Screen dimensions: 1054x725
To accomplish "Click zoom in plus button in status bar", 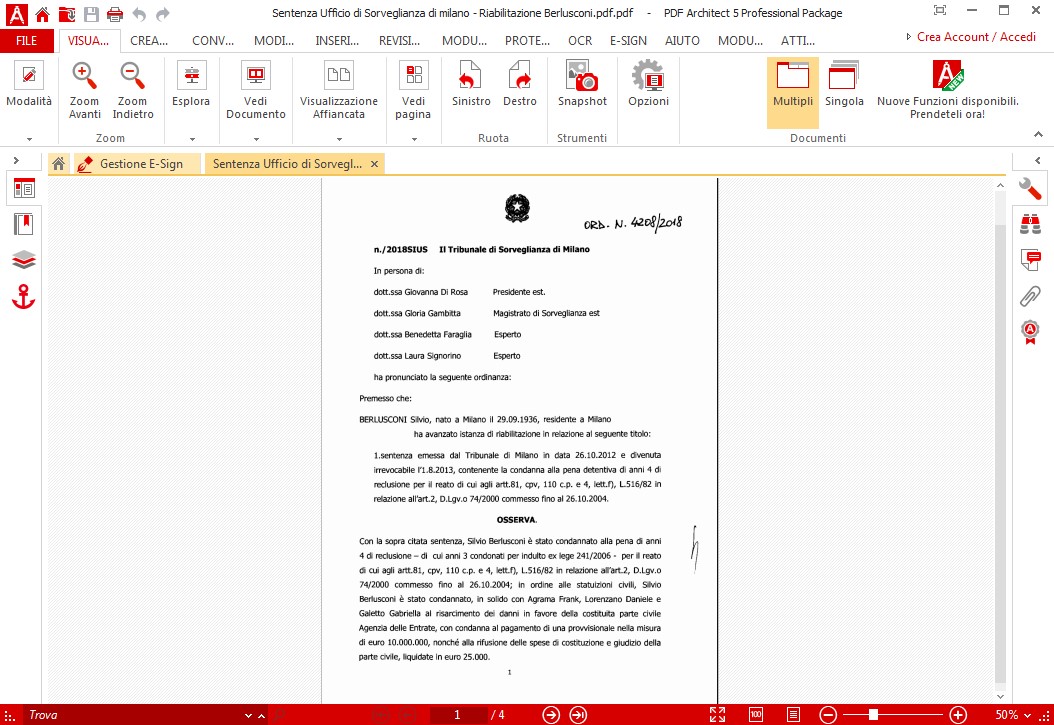I will (958, 715).
